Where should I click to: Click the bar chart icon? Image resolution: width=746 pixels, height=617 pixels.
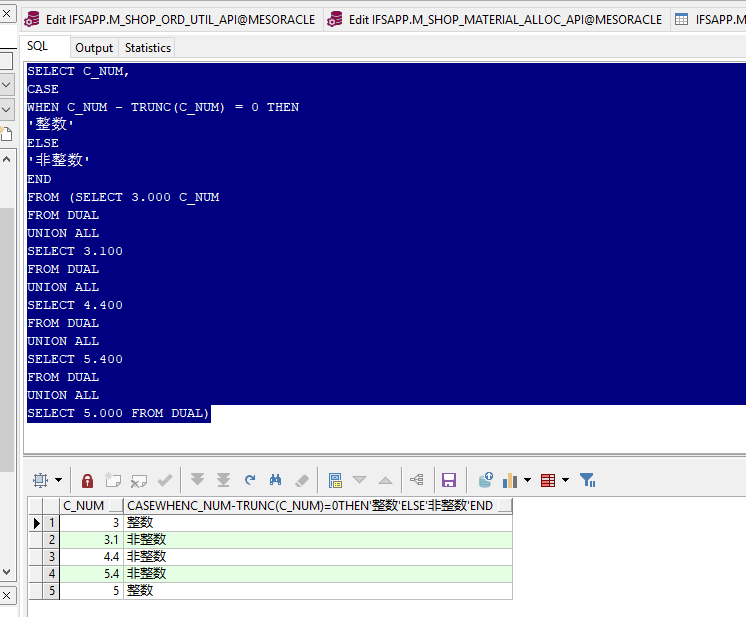(510, 480)
